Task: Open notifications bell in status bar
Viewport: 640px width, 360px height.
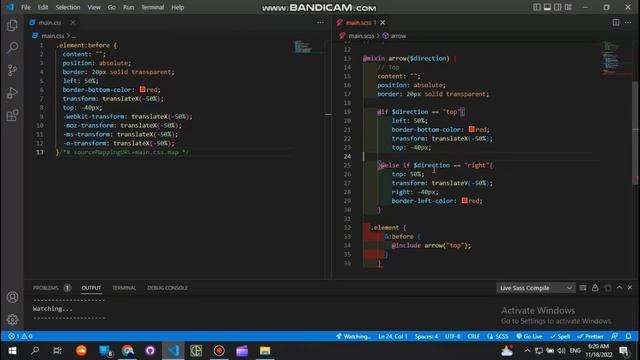Action: click(628, 336)
